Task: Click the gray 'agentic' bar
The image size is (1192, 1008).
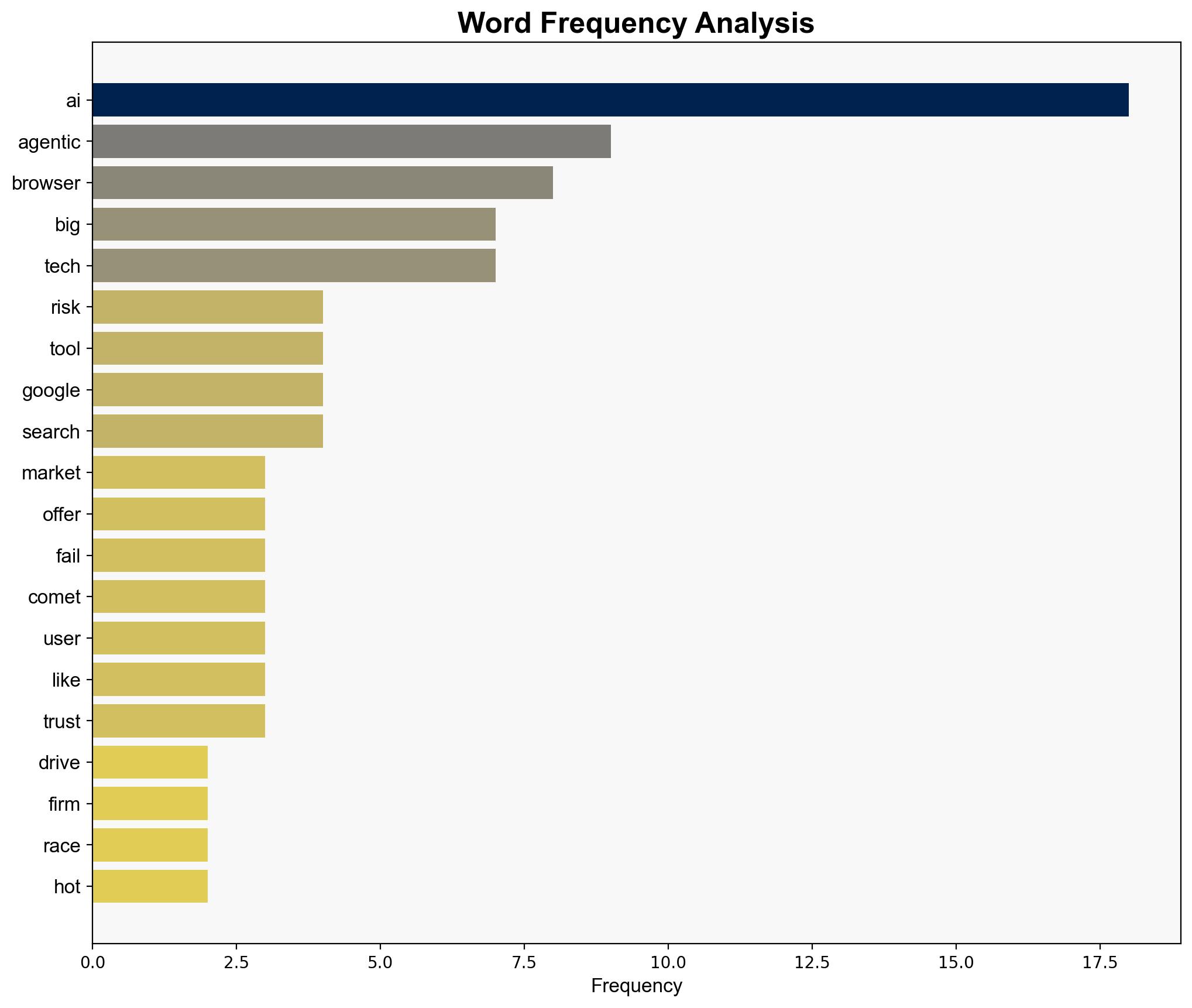Action: tap(351, 142)
